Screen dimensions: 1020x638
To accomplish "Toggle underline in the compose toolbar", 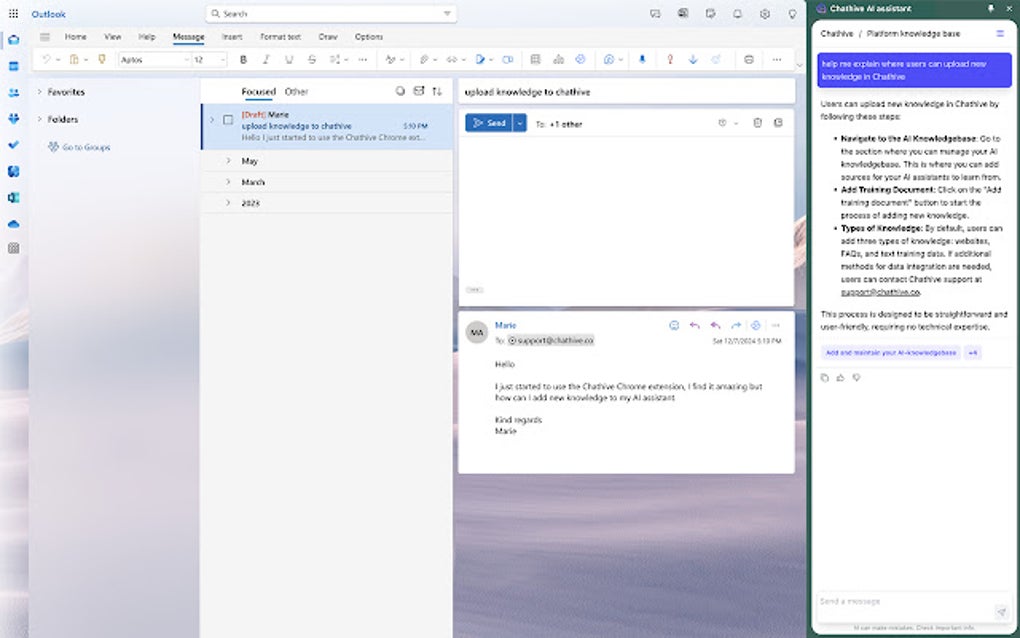I will click(x=288, y=60).
